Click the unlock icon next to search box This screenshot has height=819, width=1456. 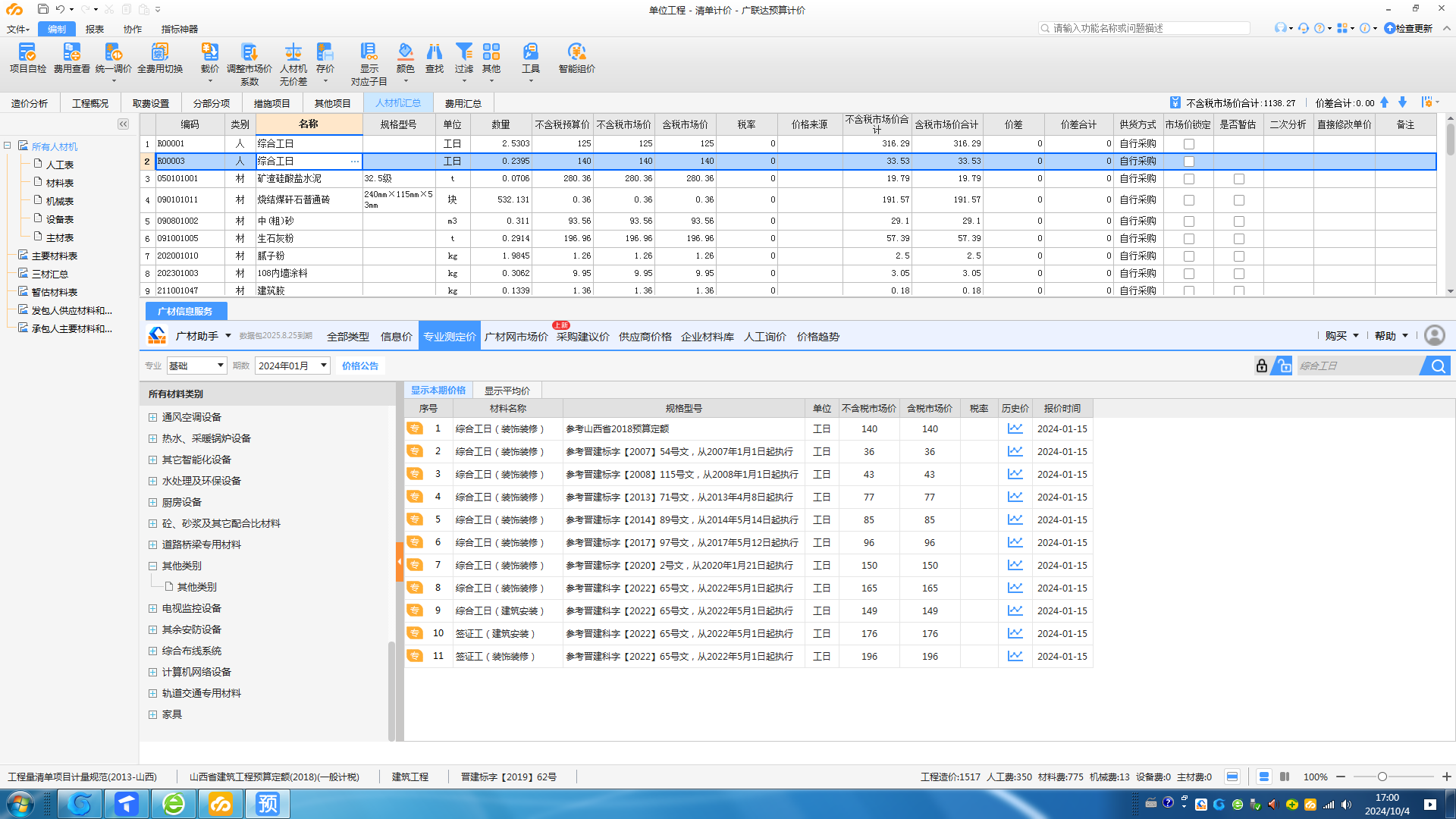[x=1282, y=366]
